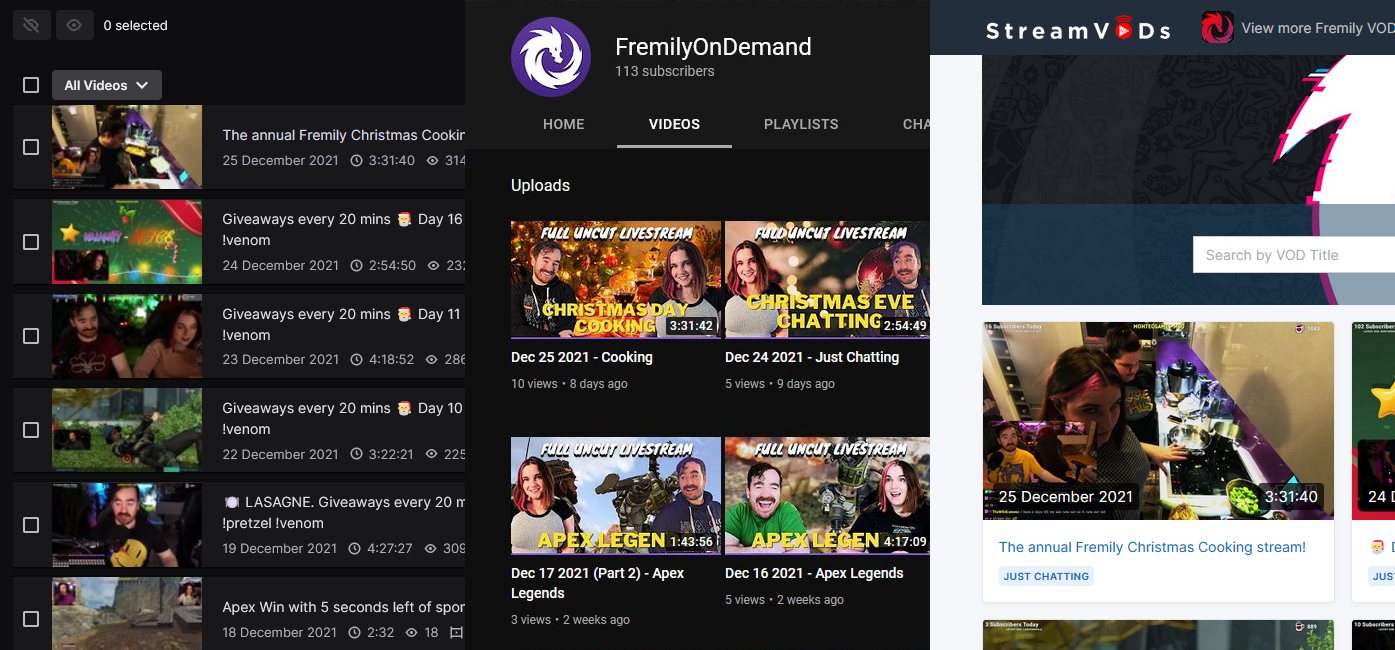Select the VIDEOS channel tab

pos(674,124)
